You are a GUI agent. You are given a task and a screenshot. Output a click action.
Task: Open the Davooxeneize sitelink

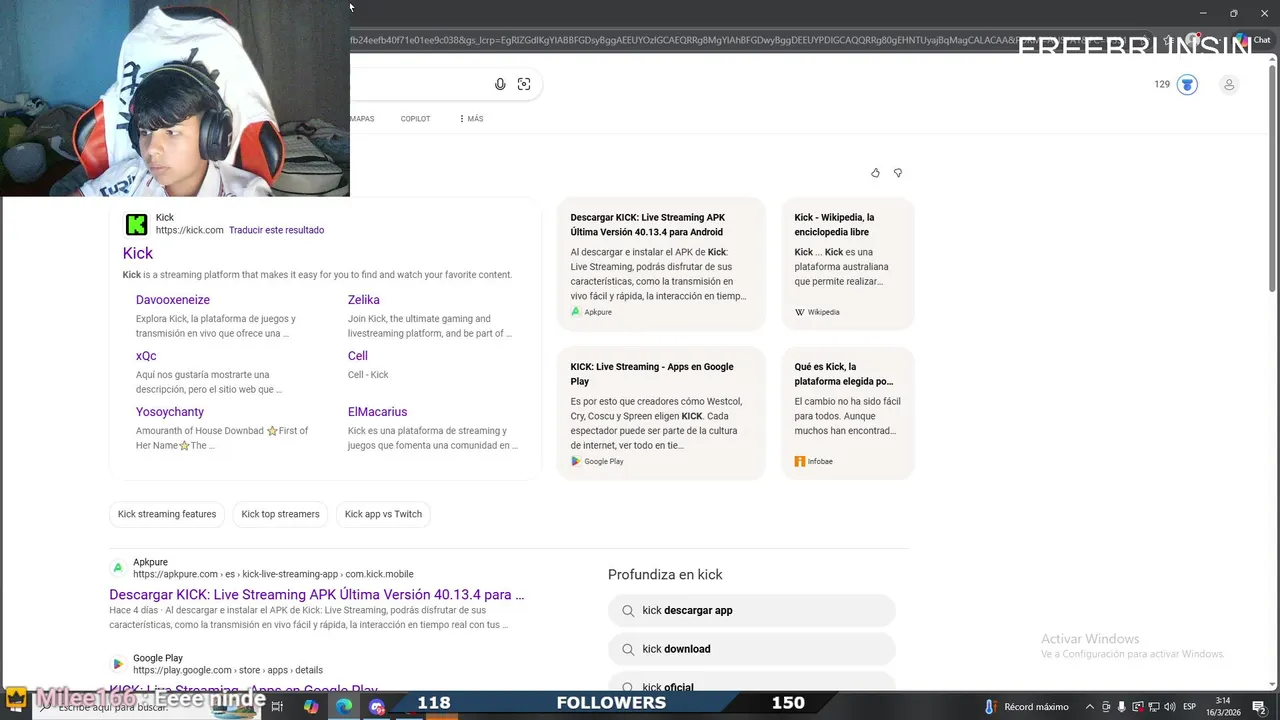click(173, 300)
